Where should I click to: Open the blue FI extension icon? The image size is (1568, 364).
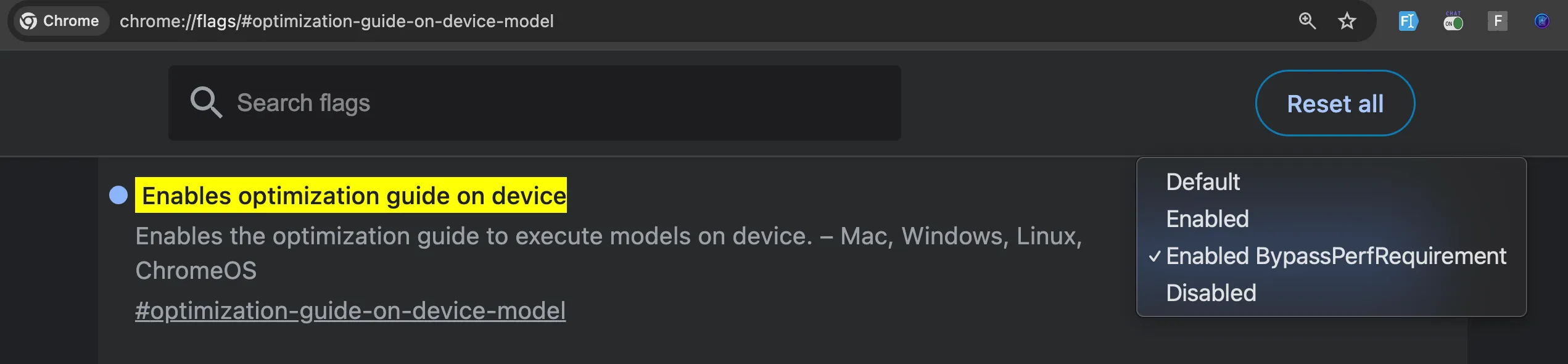[x=1408, y=21]
